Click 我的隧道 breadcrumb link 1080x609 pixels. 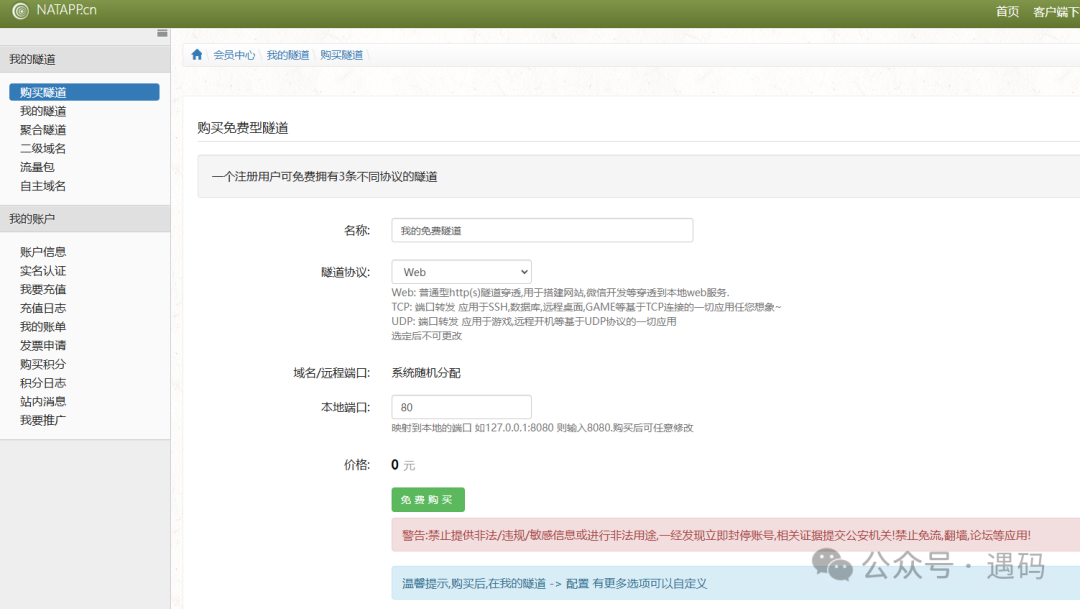[x=288, y=55]
